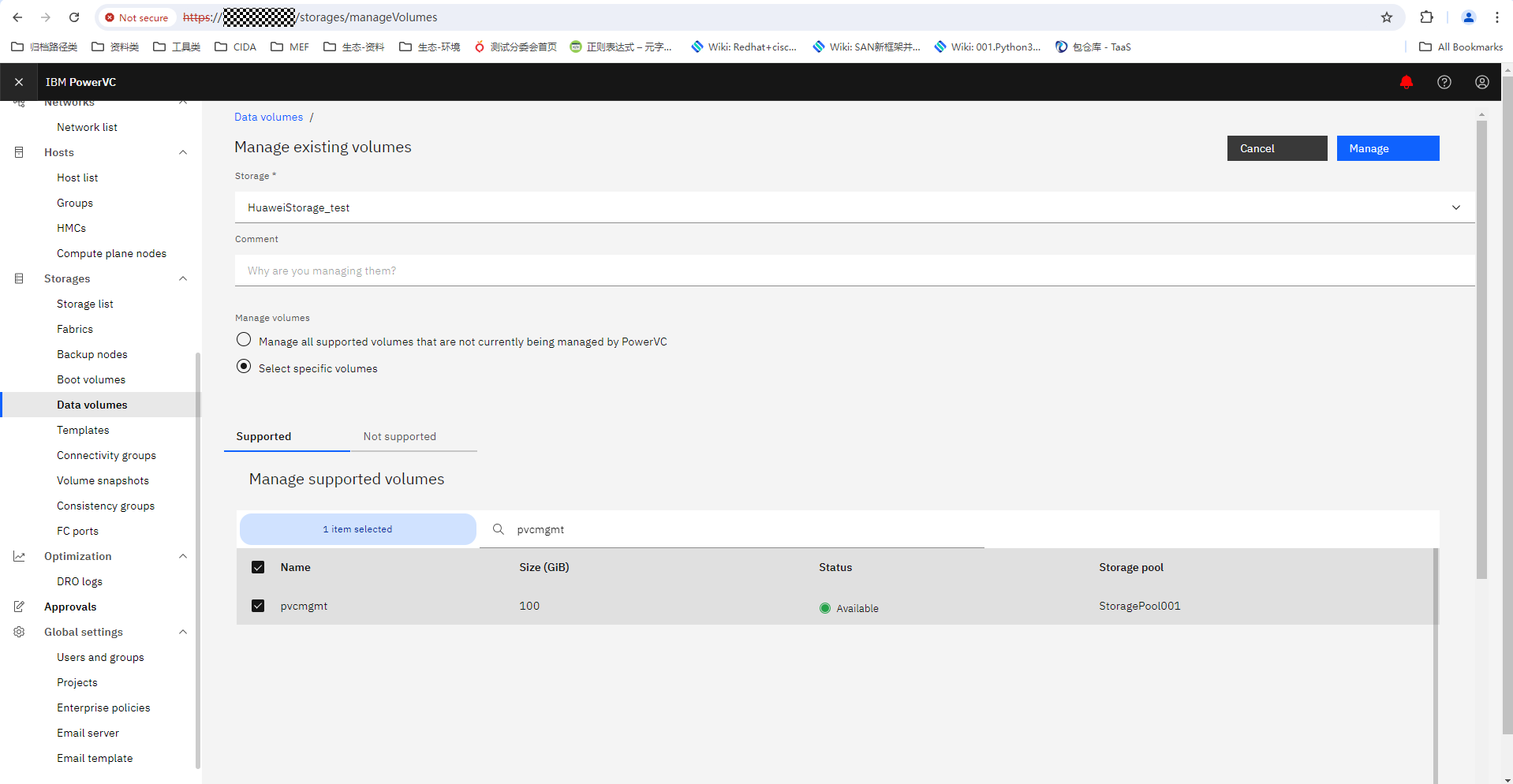1513x784 pixels.
Task: Click the Approvals edit icon in sidebar
Action: pos(19,607)
